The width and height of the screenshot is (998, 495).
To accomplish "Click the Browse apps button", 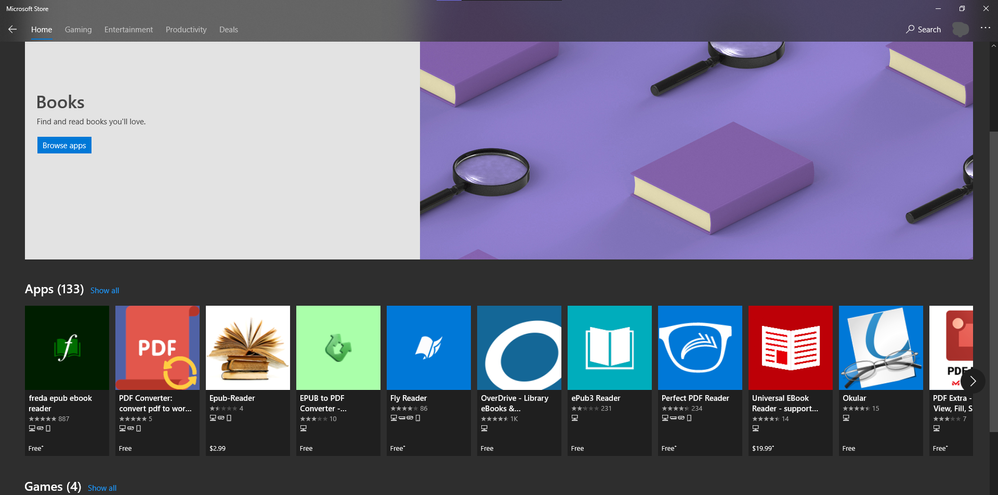I will (x=64, y=145).
